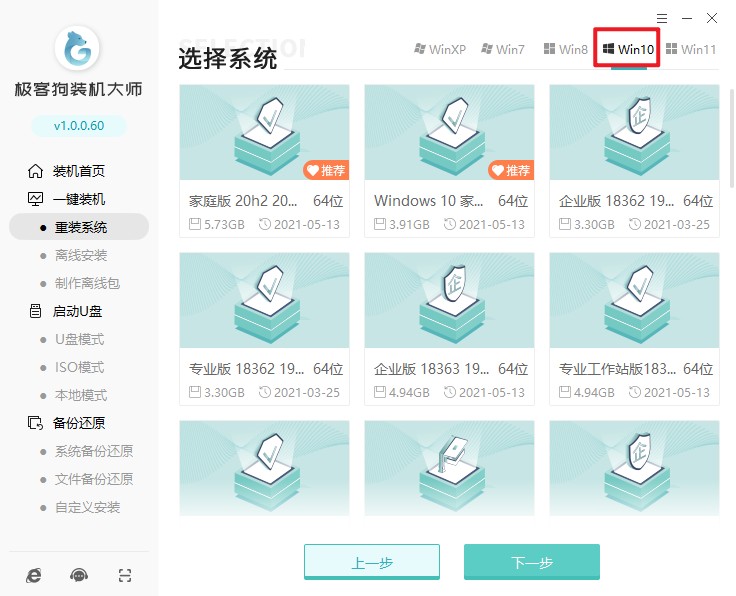This screenshot has height=596, width=736.
Task: Click the 装机首页 home icon
Action: click(x=36, y=171)
